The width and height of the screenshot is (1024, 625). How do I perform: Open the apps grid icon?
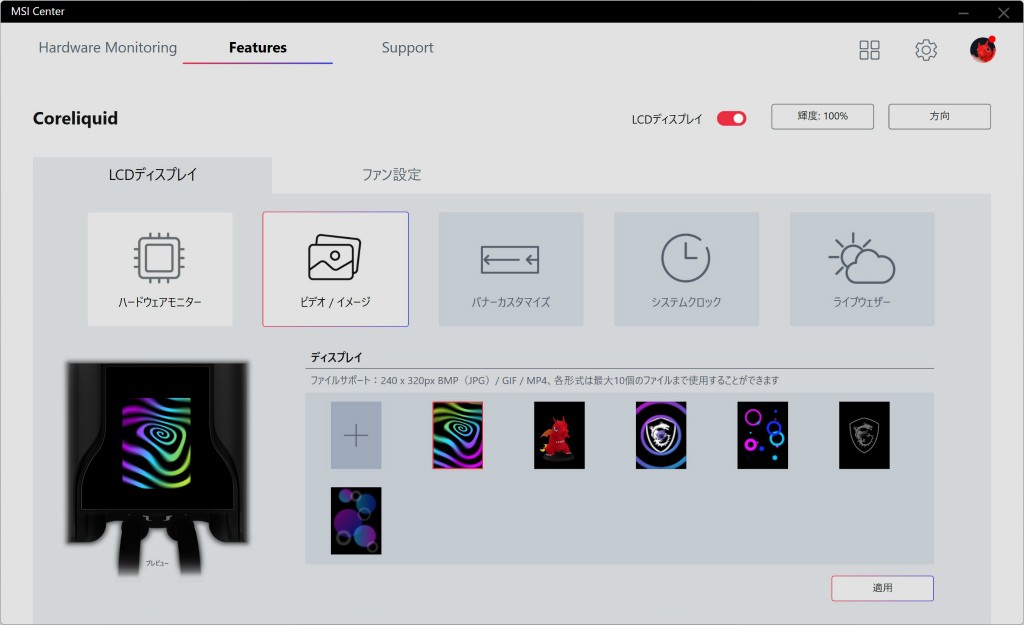[870, 50]
